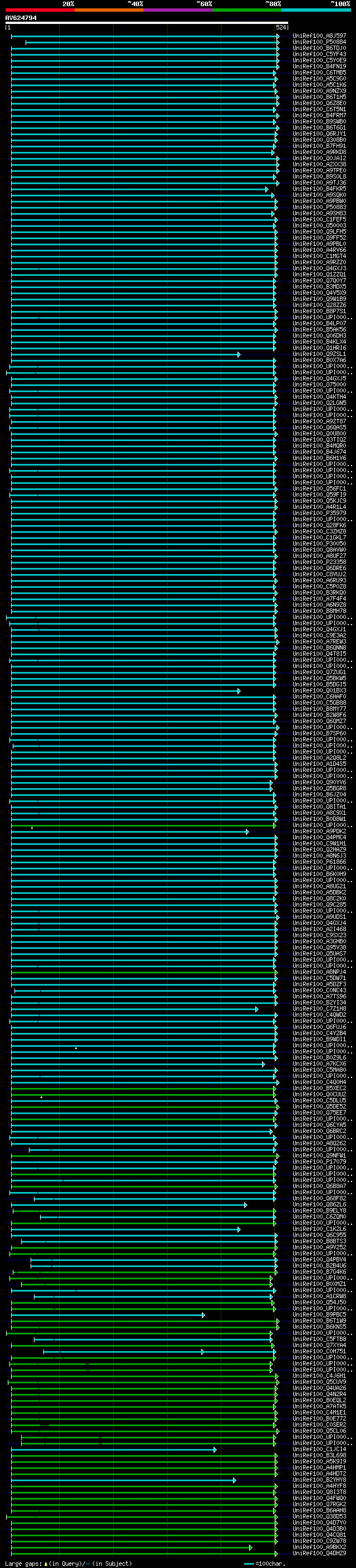
Task: Select hit label UniRef100_Q7RGK2
Action: point(319,1504)
